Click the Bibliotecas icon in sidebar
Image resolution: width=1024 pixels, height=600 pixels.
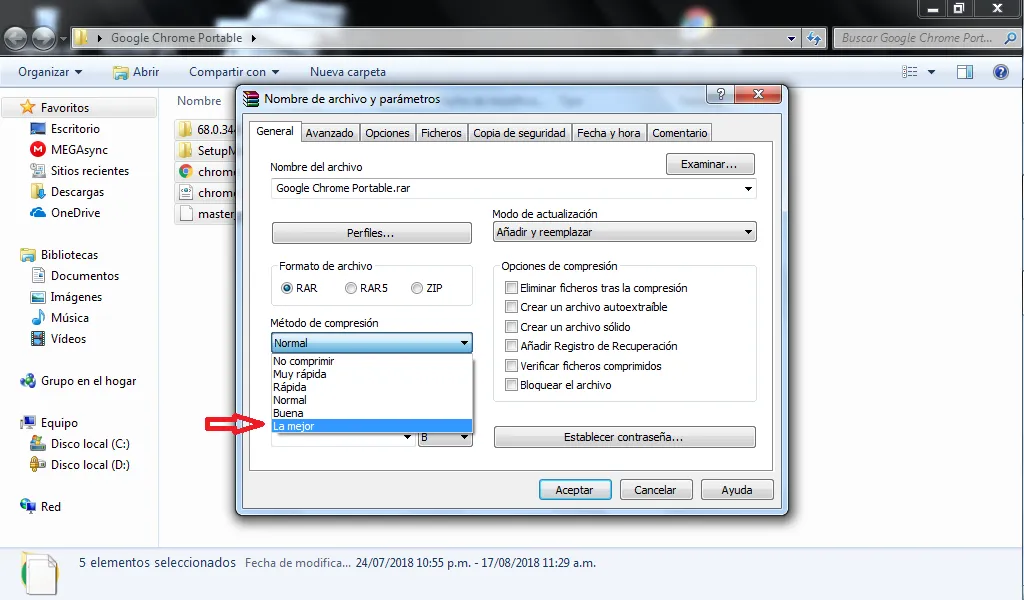point(27,255)
